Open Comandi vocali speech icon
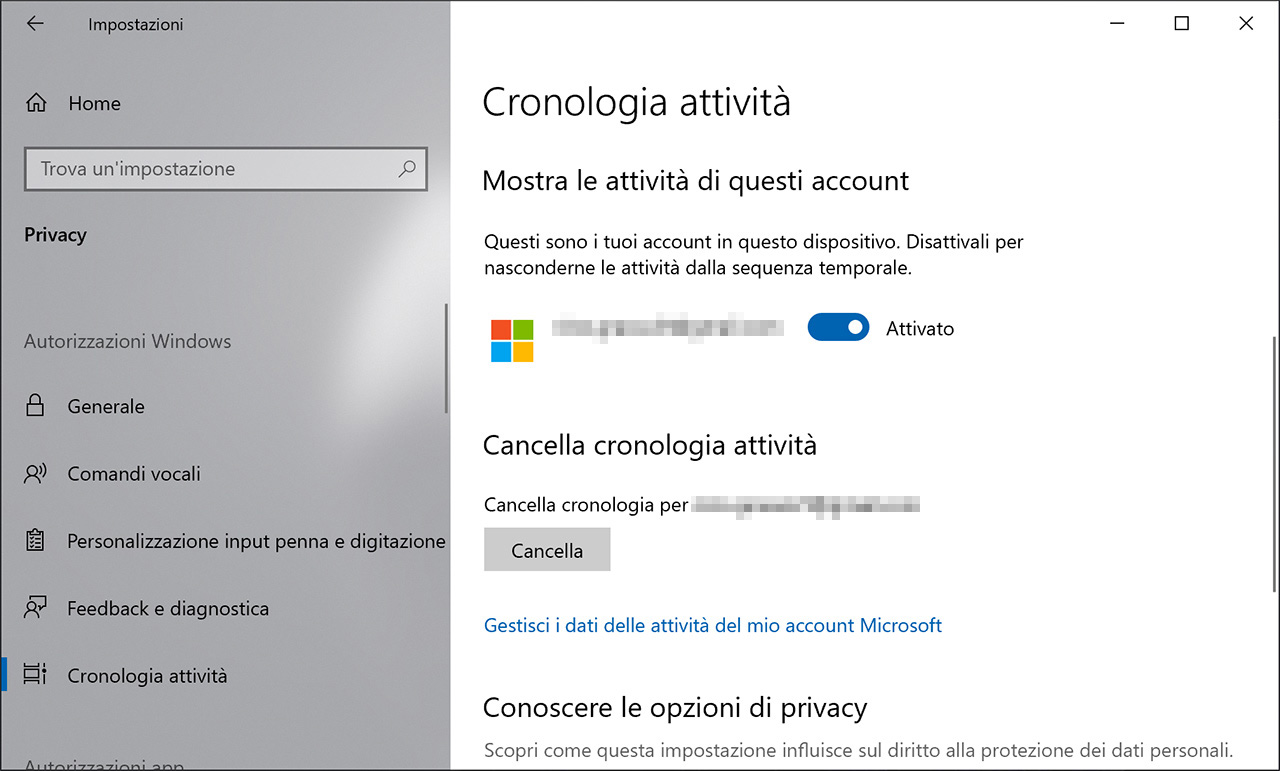 click(x=36, y=473)
